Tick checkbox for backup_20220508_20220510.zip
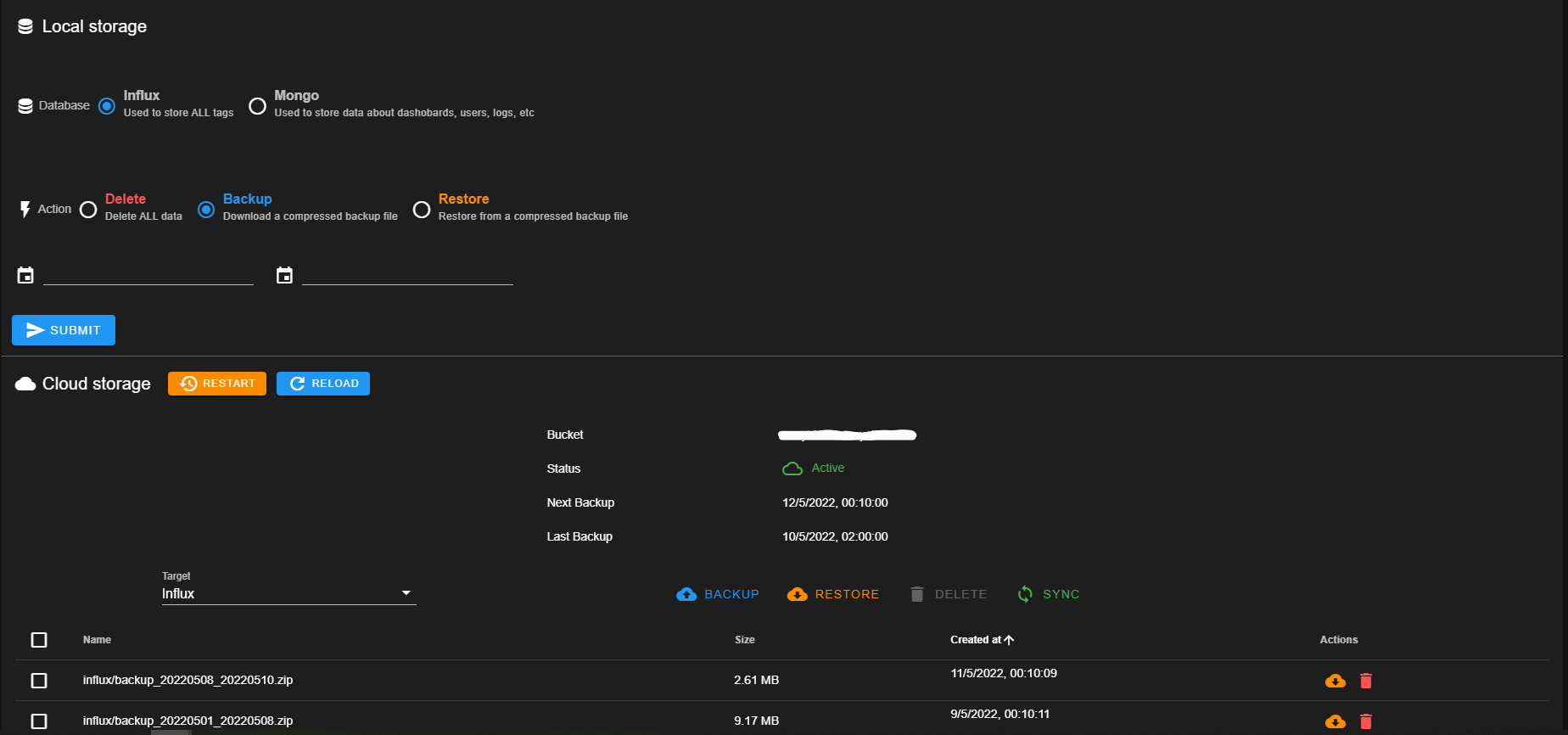1568x735 pixels. [x=39, y=681]
